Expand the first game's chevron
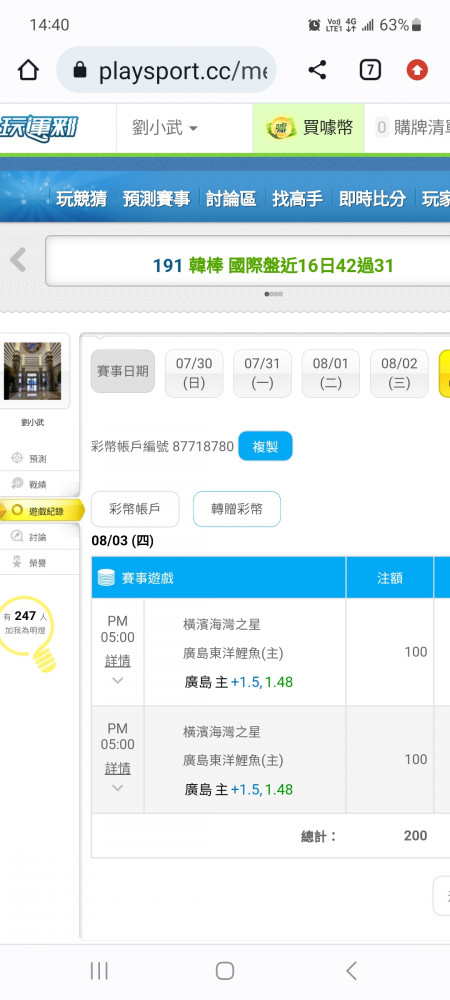Screen dimensions: 450x1000 117,680
